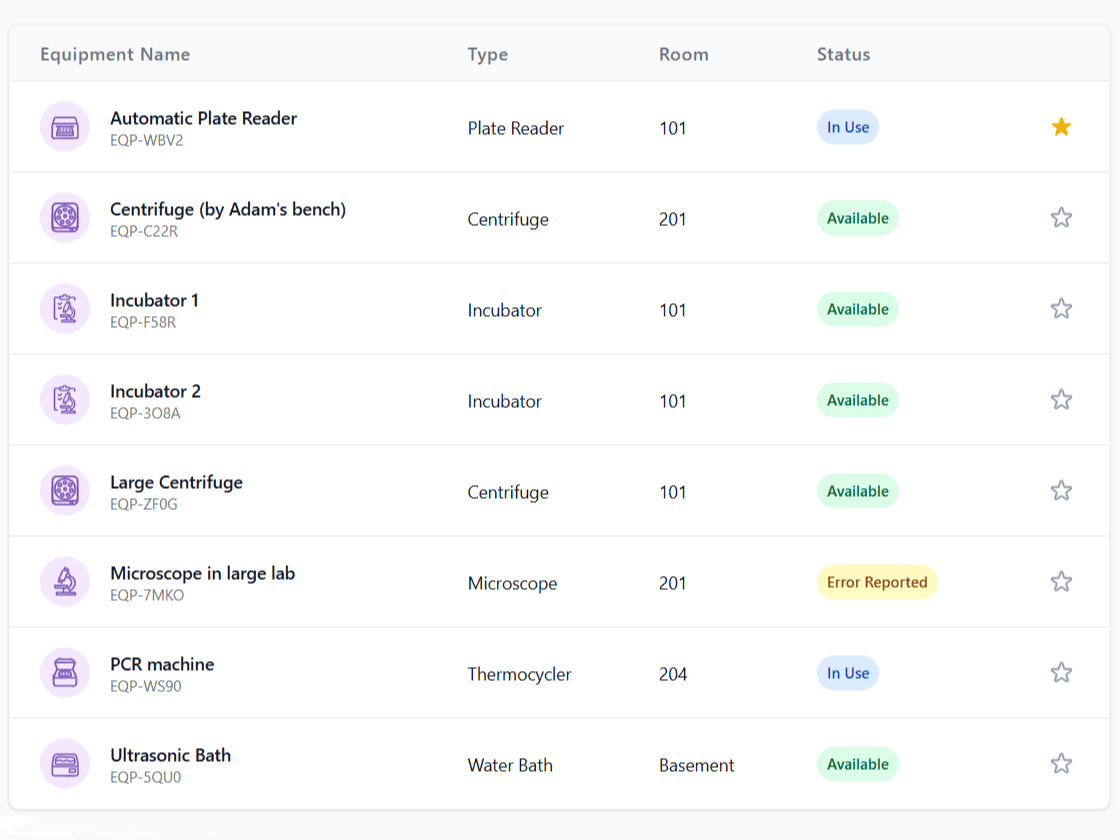Sort by the Status column header
This screenshot has height=840, width=1120.
[x=843, y=55]
